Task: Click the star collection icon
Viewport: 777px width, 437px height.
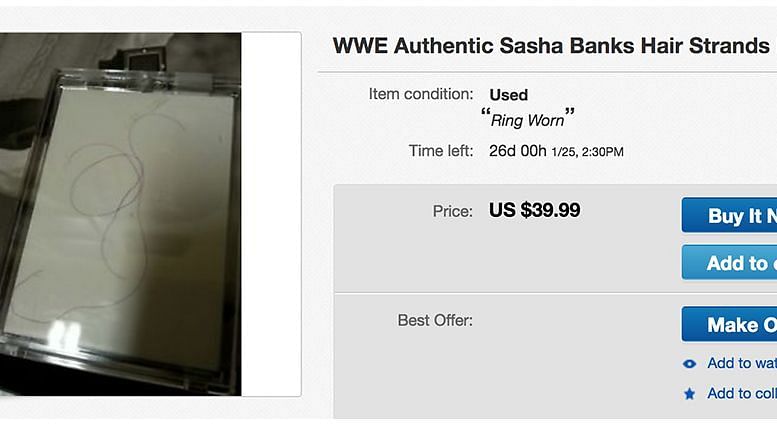Action: pyautogui.click(x=689, y=394)
